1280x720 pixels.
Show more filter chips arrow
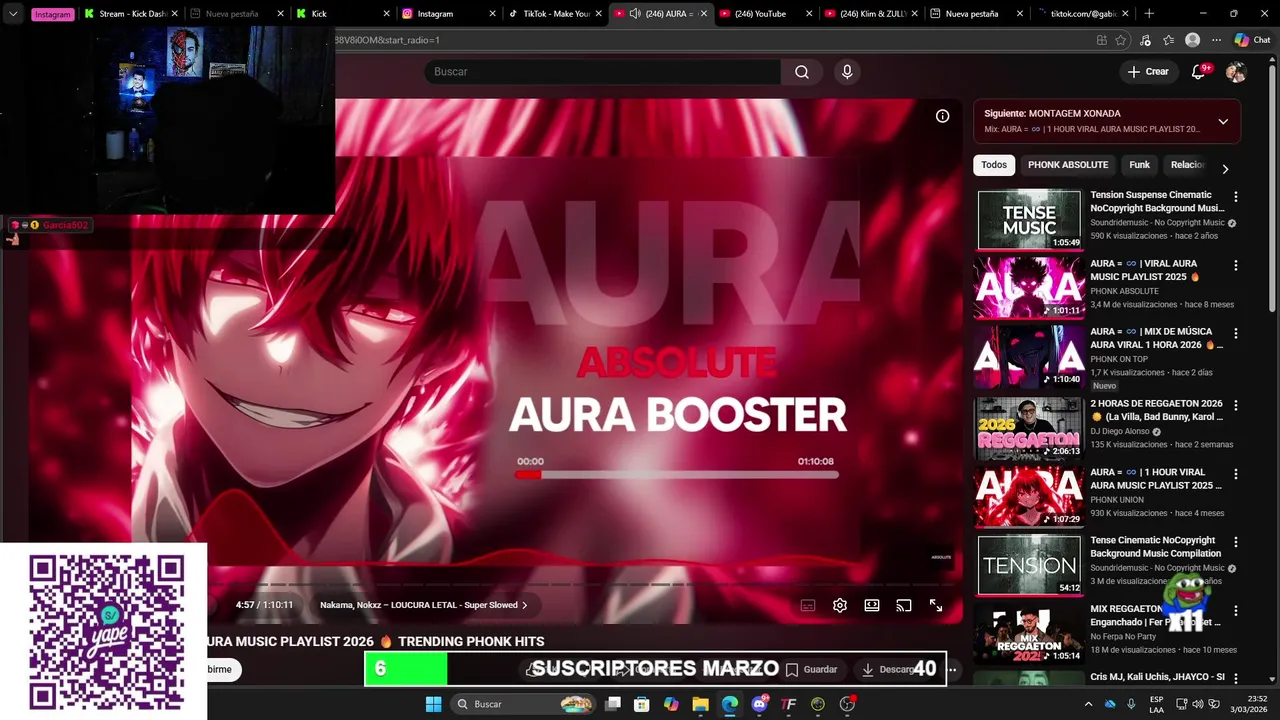click(1225, 169)
